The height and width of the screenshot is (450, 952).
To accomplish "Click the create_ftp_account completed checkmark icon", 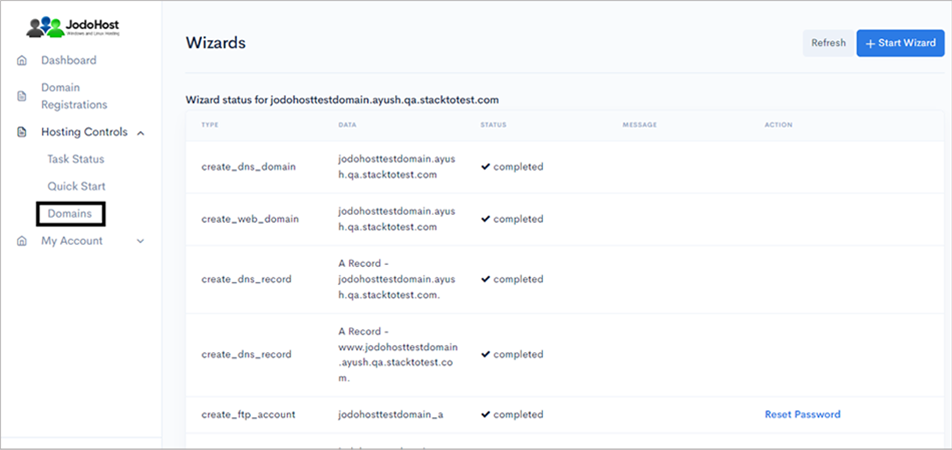I will [485, 414].
